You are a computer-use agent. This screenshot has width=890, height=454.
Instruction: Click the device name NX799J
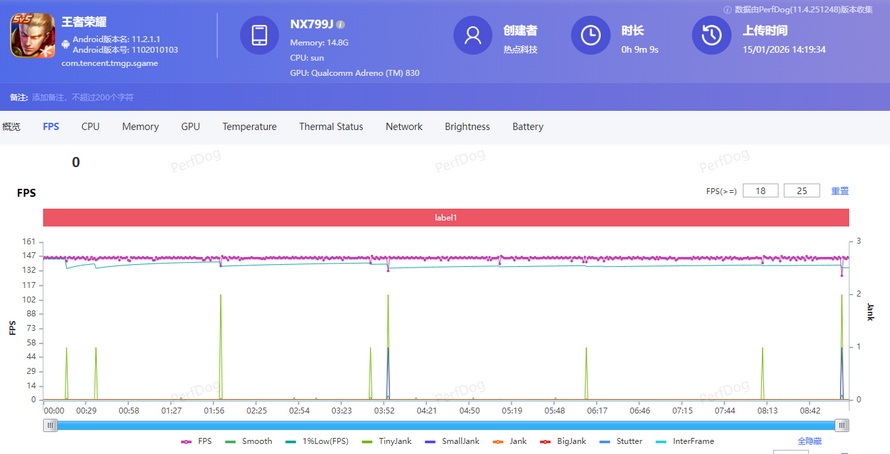pos(312,24)
